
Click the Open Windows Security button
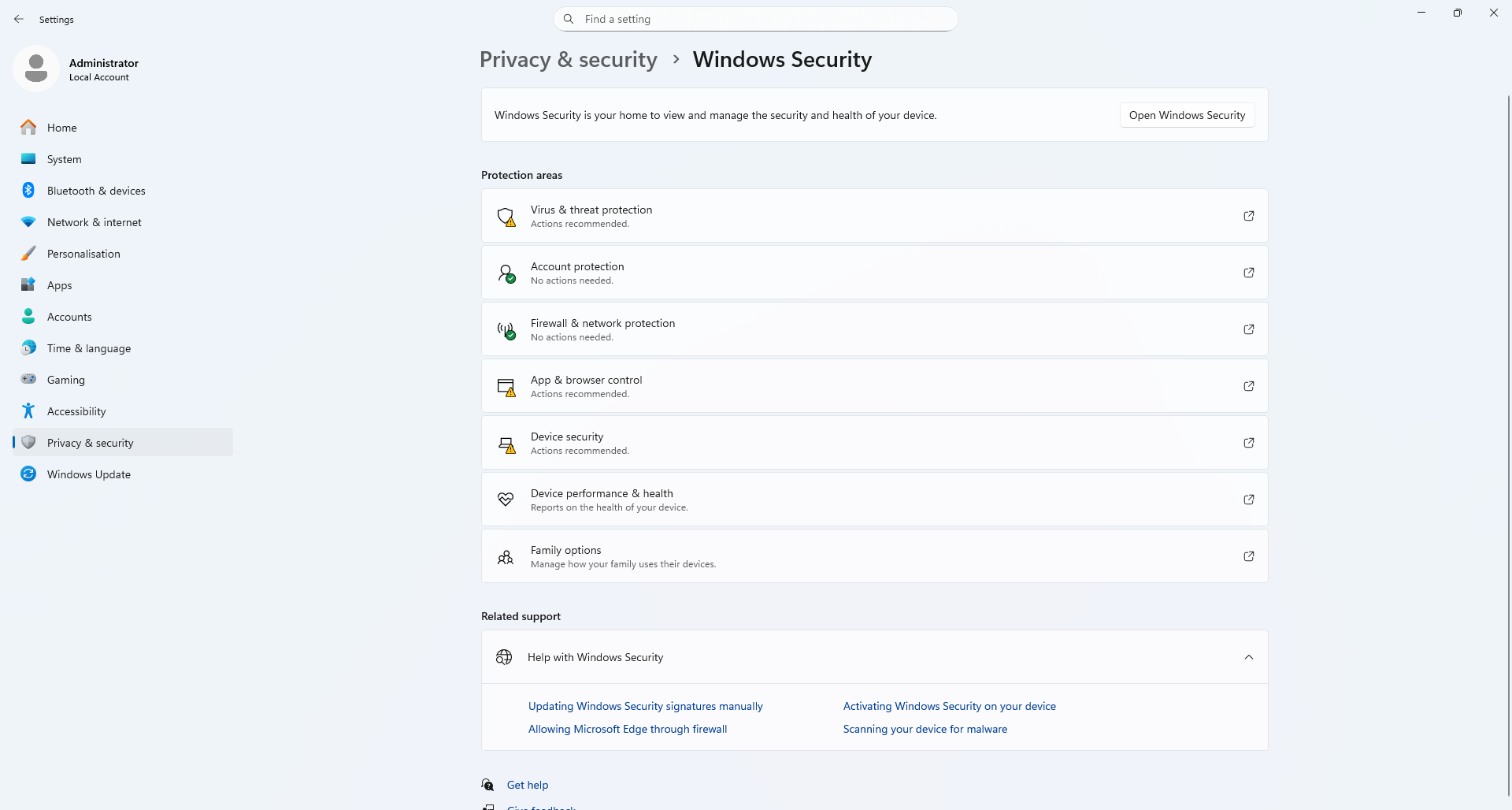pyautogui.click(x=1187, y=115)
